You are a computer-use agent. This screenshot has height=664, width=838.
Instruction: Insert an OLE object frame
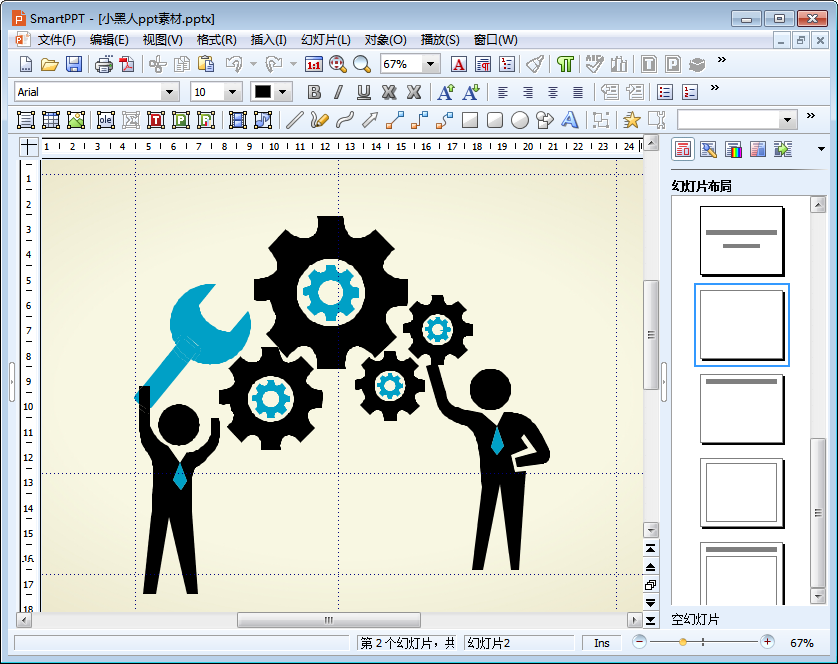pyautogui.click(x=106, y=120)
